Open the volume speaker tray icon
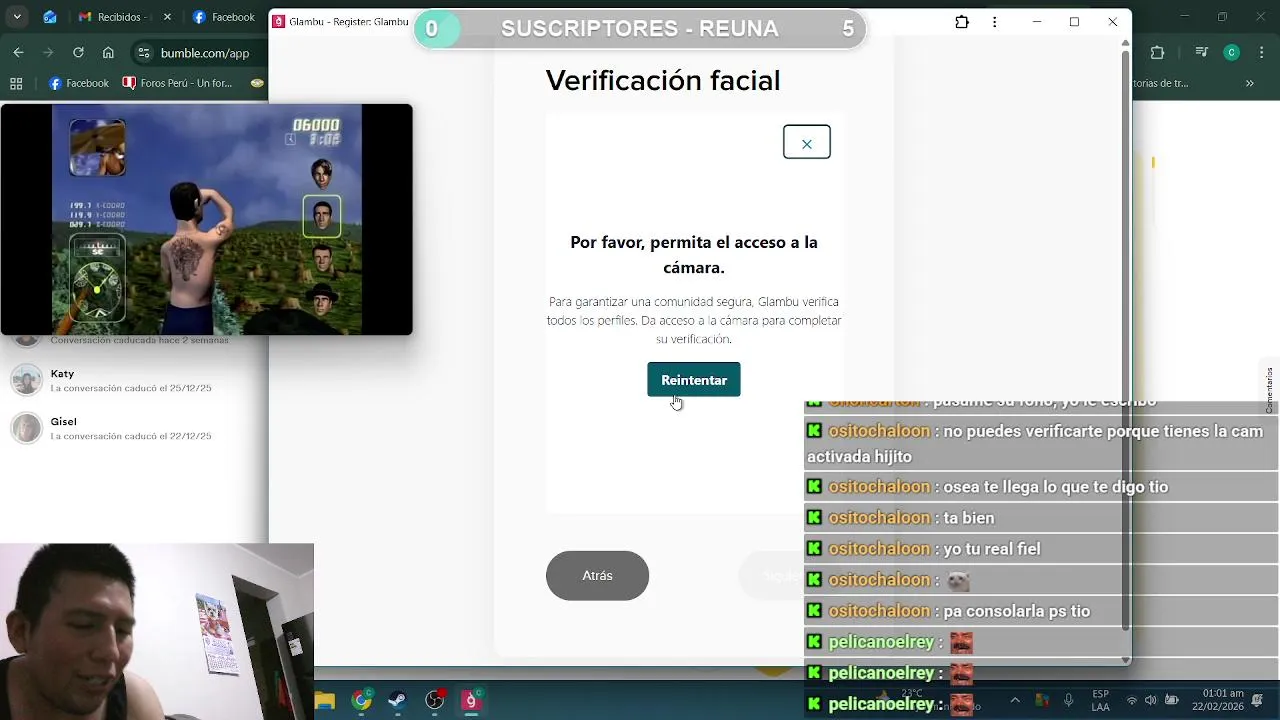 coord(1151,701)
